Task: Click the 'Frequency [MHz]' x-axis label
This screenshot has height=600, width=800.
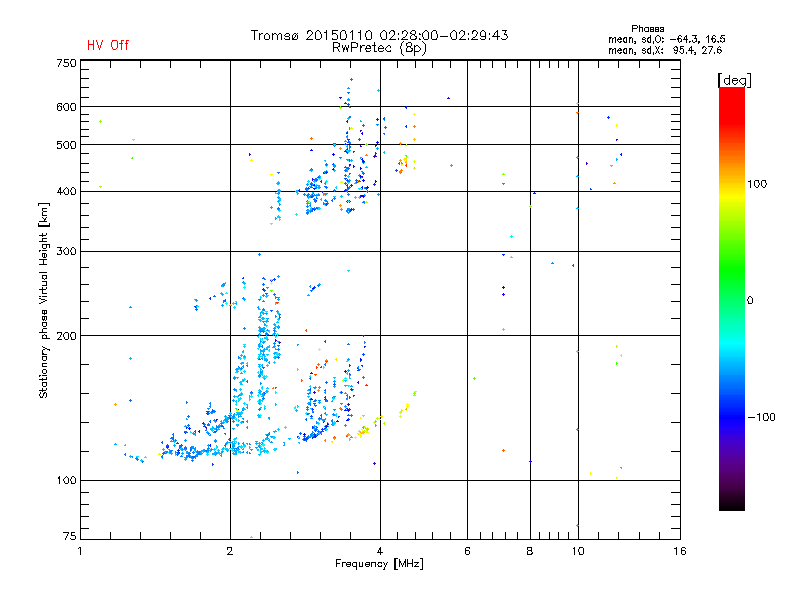Action: coord(379,564)
